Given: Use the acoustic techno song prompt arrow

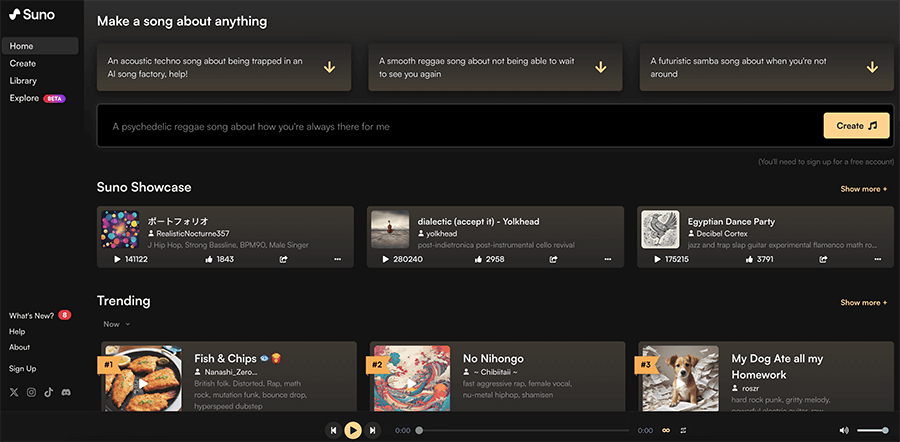Looking at the screenshot, I should 329,68.
